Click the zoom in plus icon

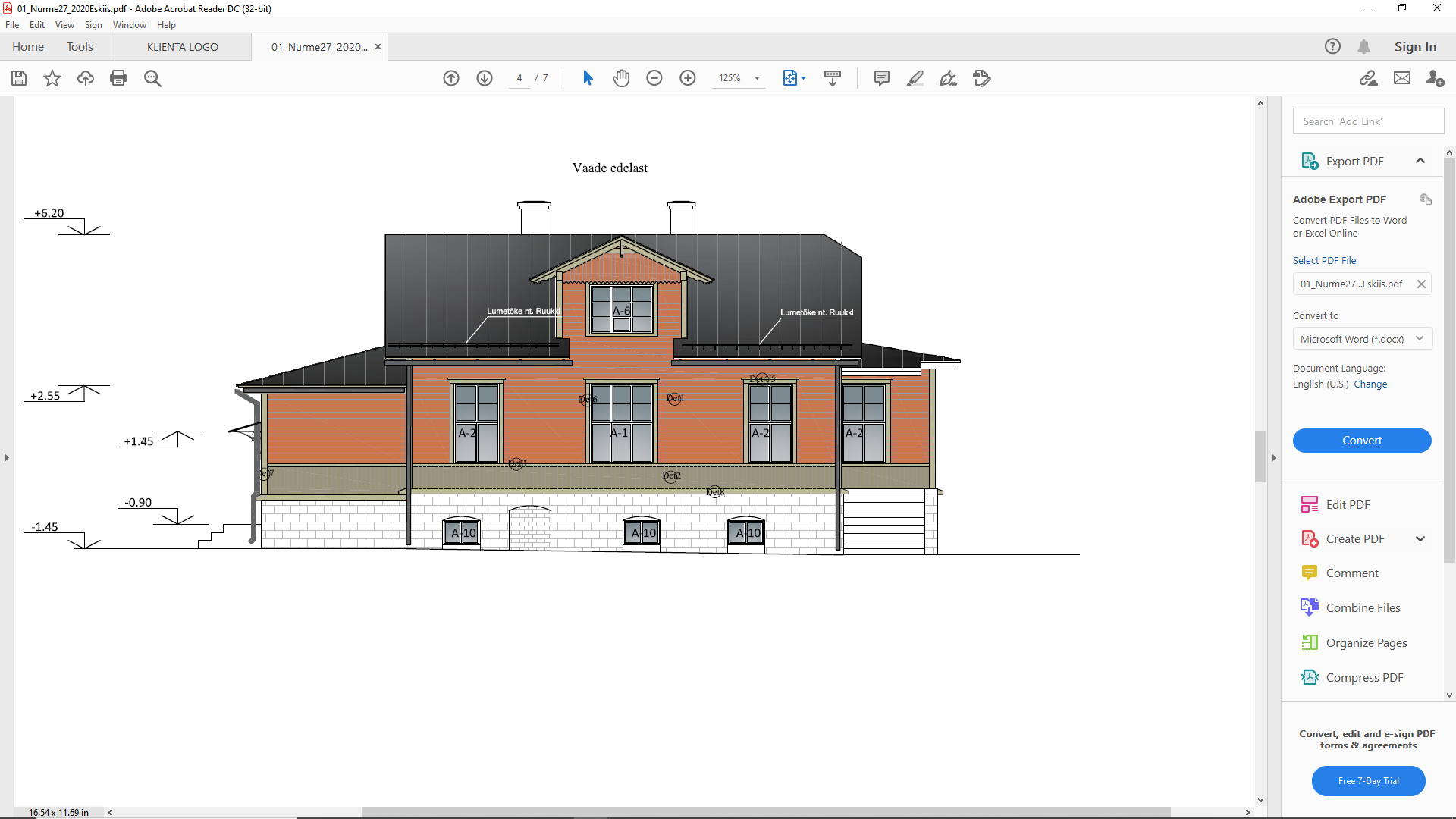[688, 78]
